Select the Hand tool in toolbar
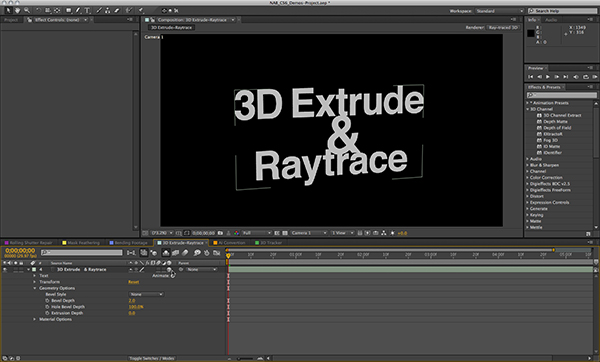The height and width of the screenshot is (362, 600). pyautogui.click(x=17, y=10)
